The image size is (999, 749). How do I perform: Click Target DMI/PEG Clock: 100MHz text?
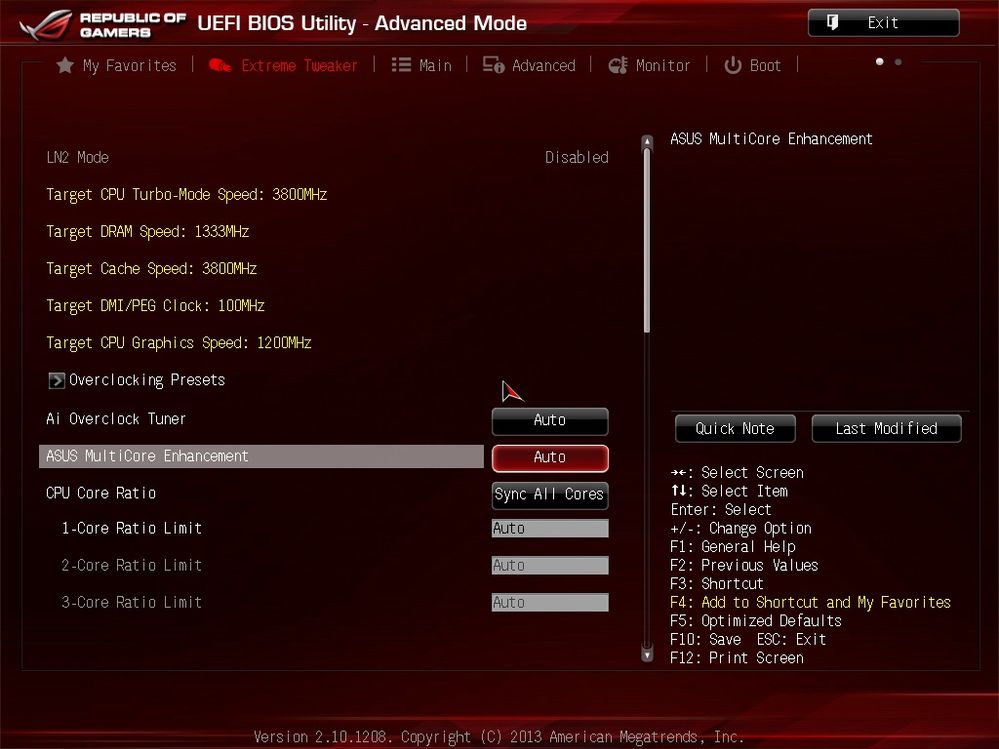pos(155,306)
